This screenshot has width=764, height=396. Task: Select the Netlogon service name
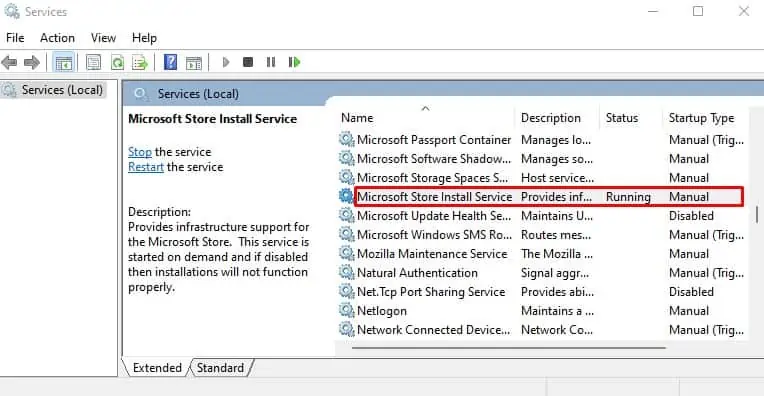point(382,311)
